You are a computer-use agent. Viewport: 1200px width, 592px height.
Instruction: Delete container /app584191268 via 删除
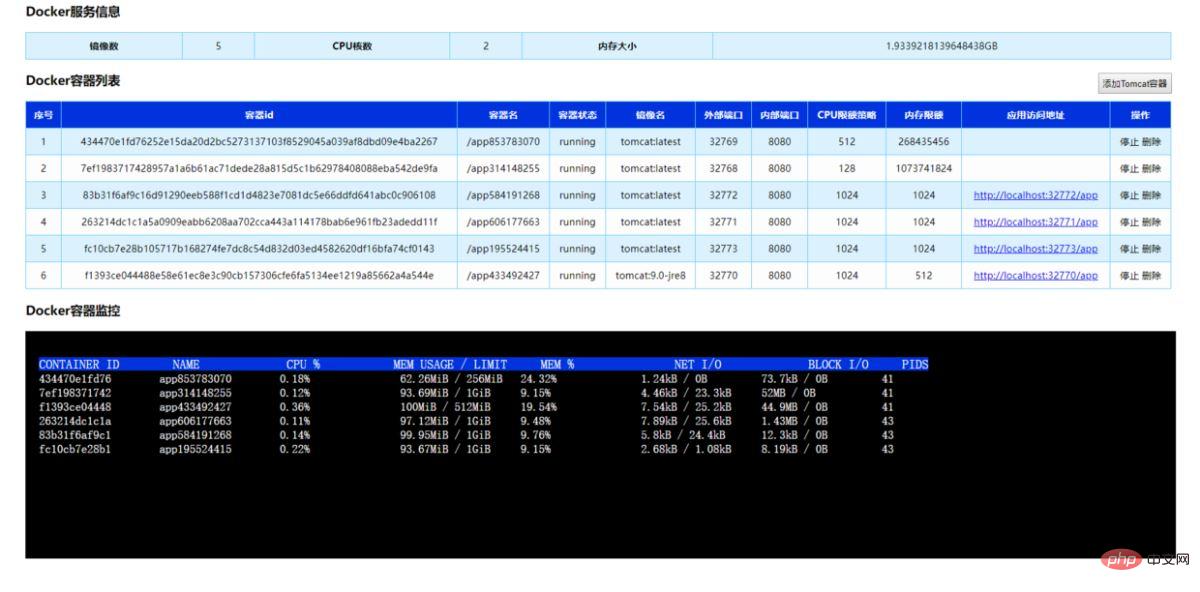(1151, 195)
